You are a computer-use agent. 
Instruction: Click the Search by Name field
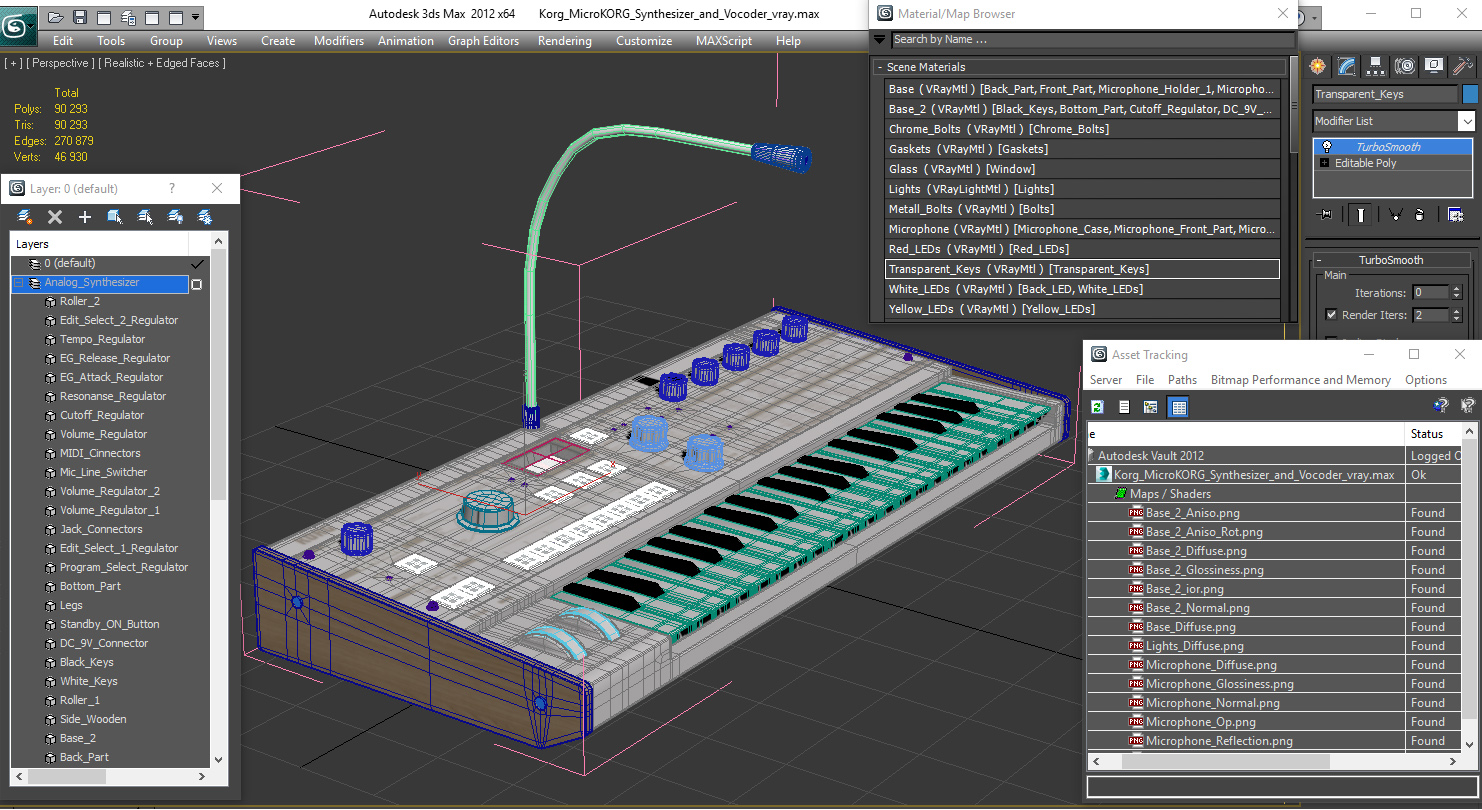pos(1093,40)
